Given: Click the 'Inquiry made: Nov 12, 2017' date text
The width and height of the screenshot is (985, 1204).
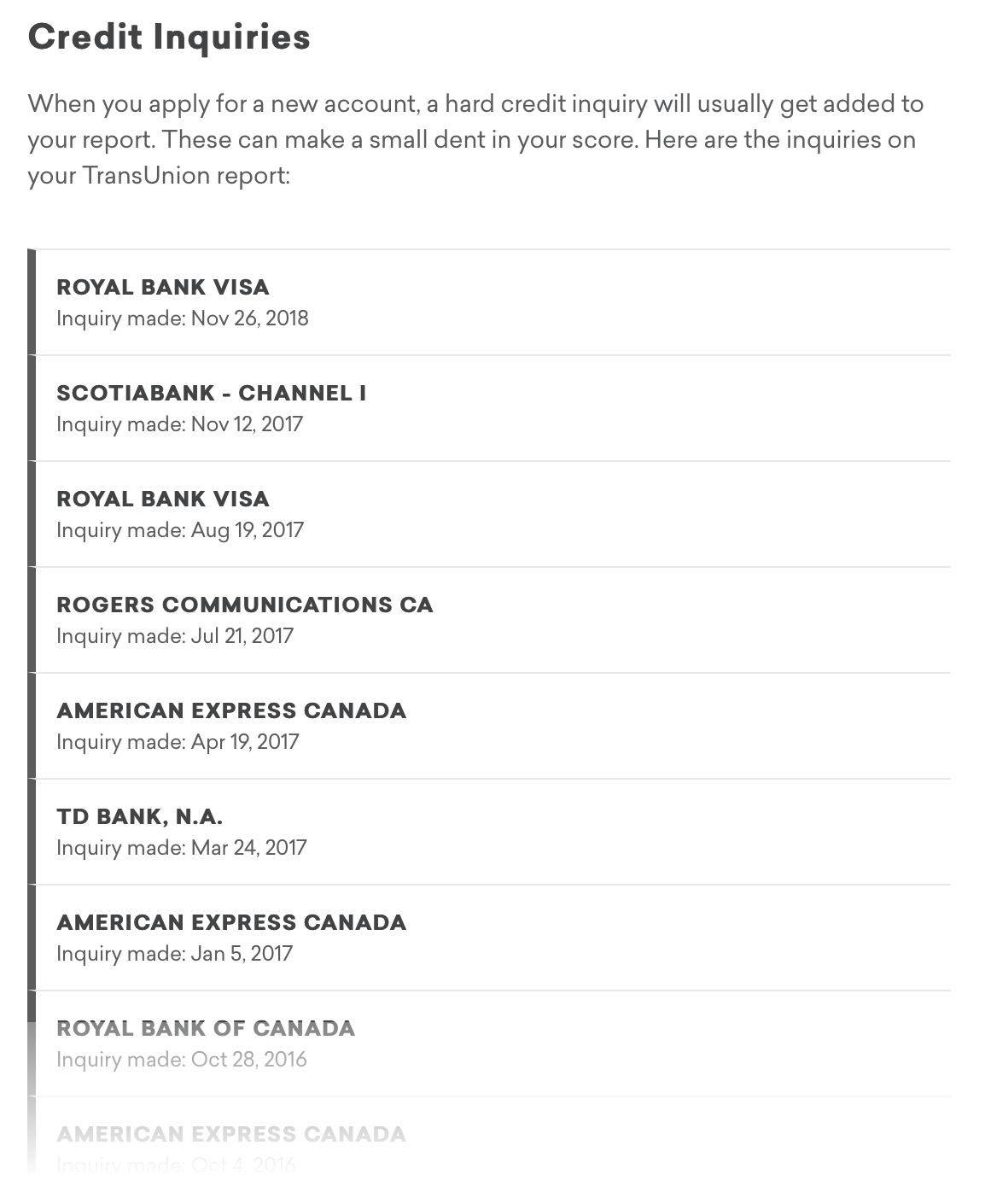Looking at the screenshot, I should point(179,424).
